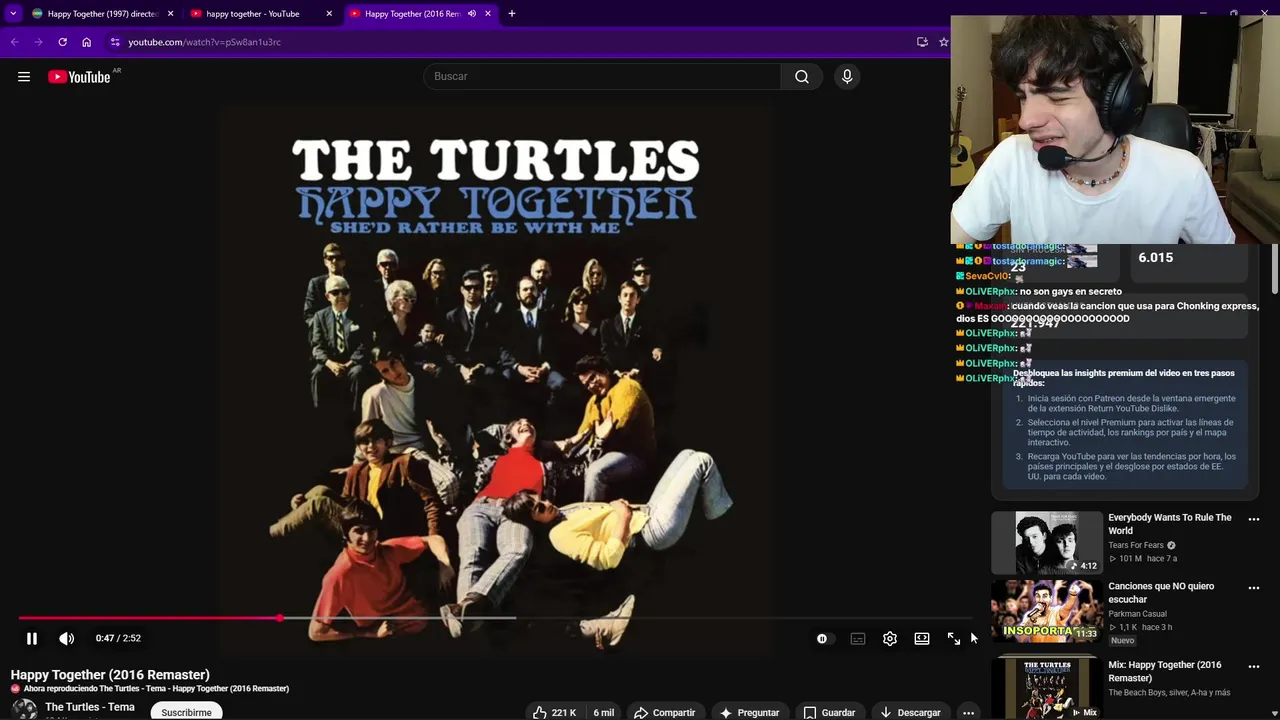Reload the current page
Image resolution: width=1280 pixels, height=720 pixels.
pos(62,42)
